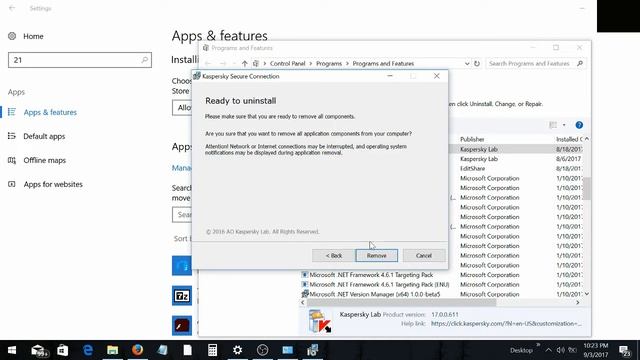Cancel the Kaspersky Secure Connection uninstall

tap(424, 256)
